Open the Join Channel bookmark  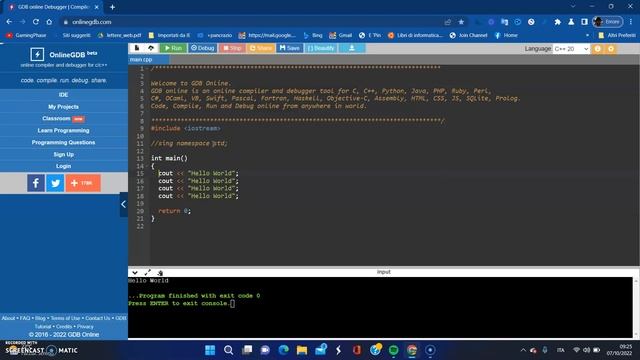tap(469, 36)
